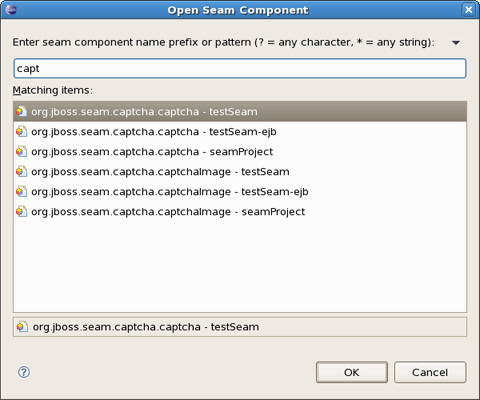Click the component name pattern field containing 'capt'

pos(240,68)
